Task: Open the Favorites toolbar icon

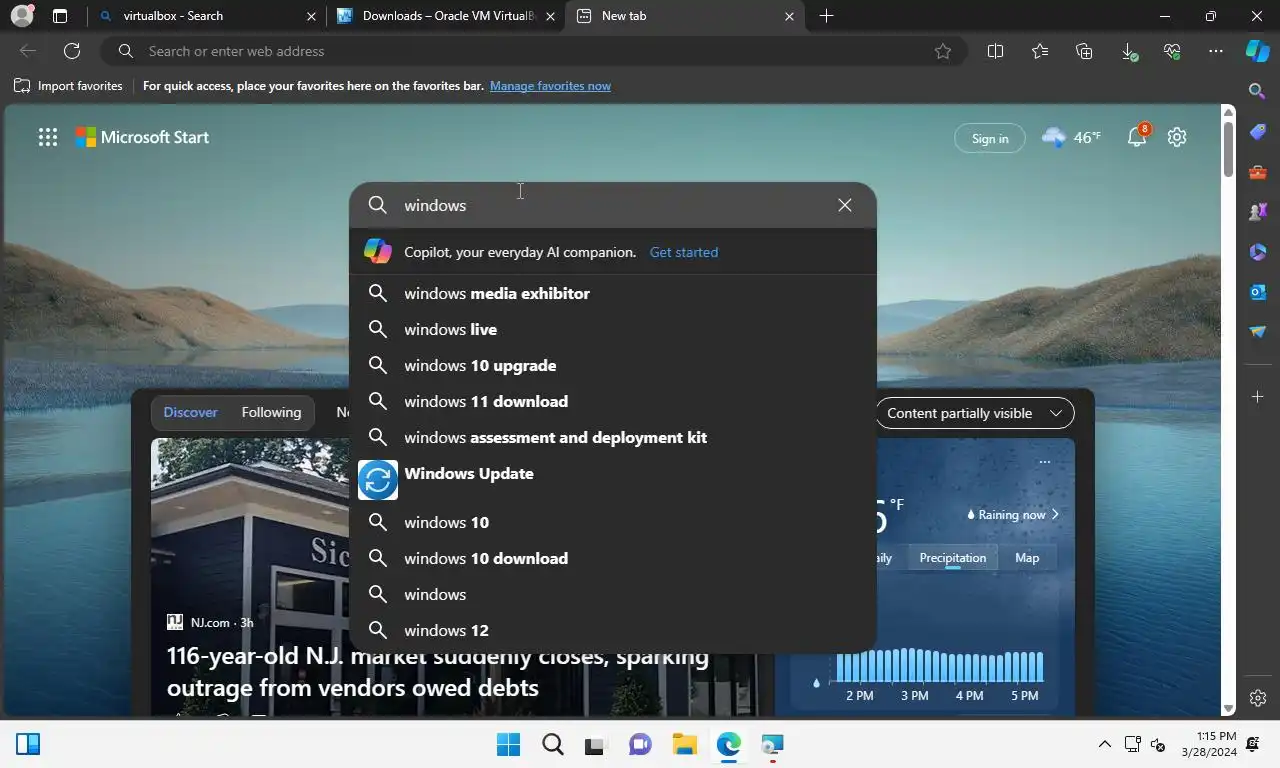Action: tap(1040, 51)
